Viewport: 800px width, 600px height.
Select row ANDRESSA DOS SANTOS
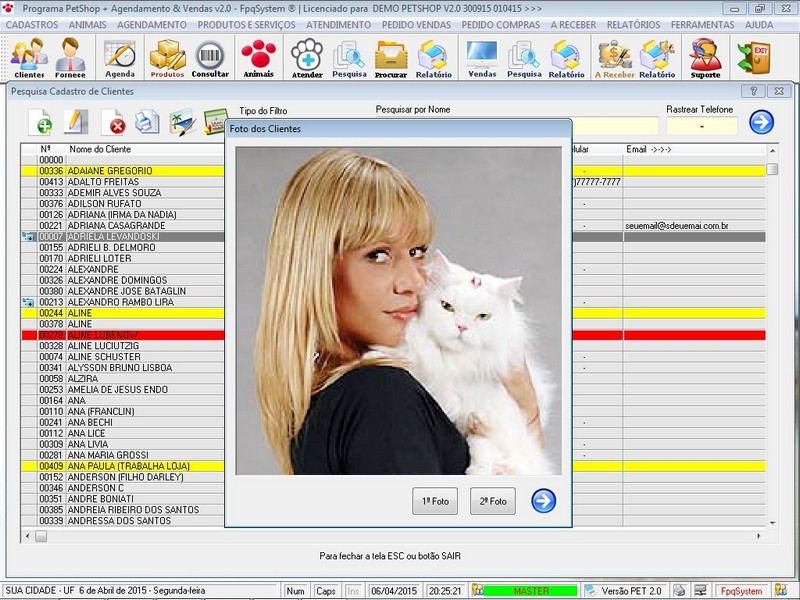tap(122, 520)
